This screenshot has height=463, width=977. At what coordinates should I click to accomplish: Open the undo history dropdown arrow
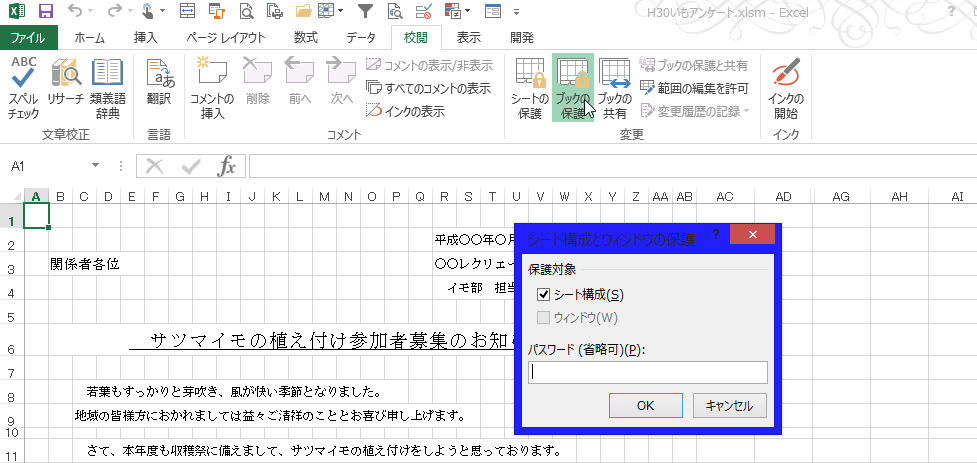[97, 13]
